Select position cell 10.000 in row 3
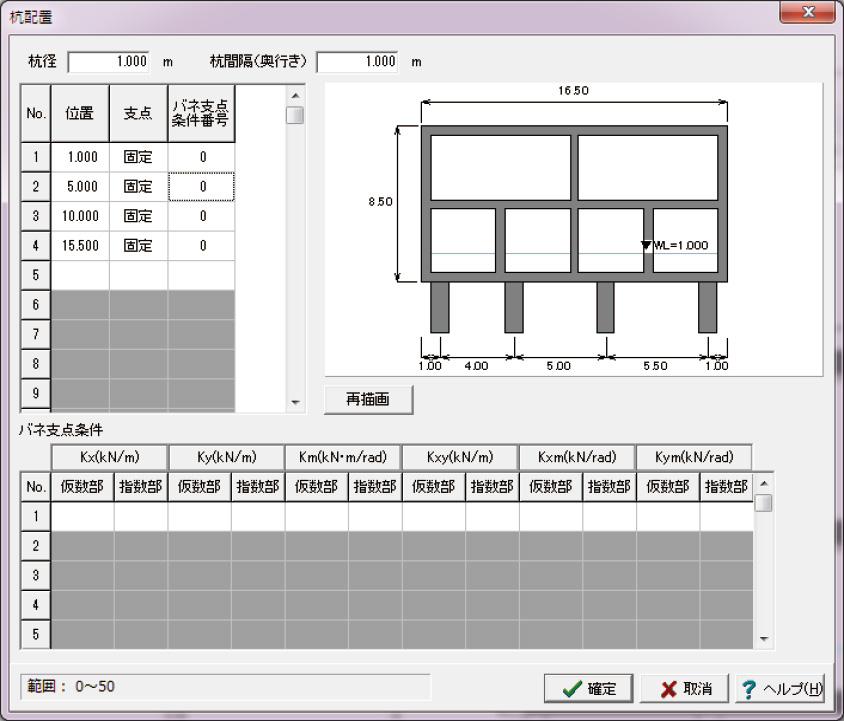 click(x=80, y=216)
